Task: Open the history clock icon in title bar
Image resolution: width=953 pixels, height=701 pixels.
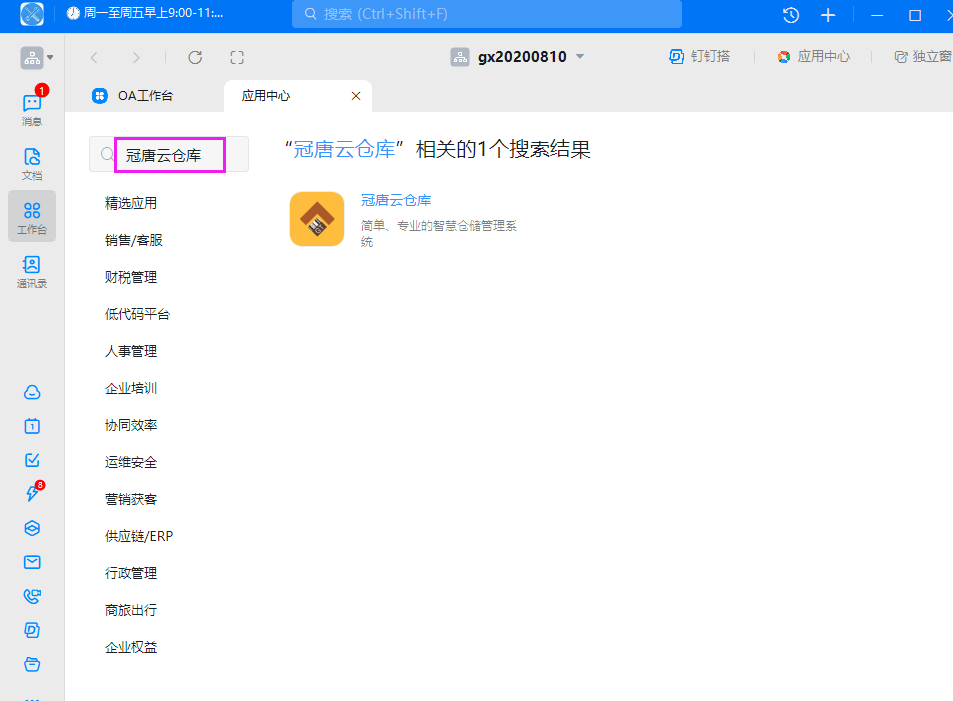Action: click(x=791, y=15)
